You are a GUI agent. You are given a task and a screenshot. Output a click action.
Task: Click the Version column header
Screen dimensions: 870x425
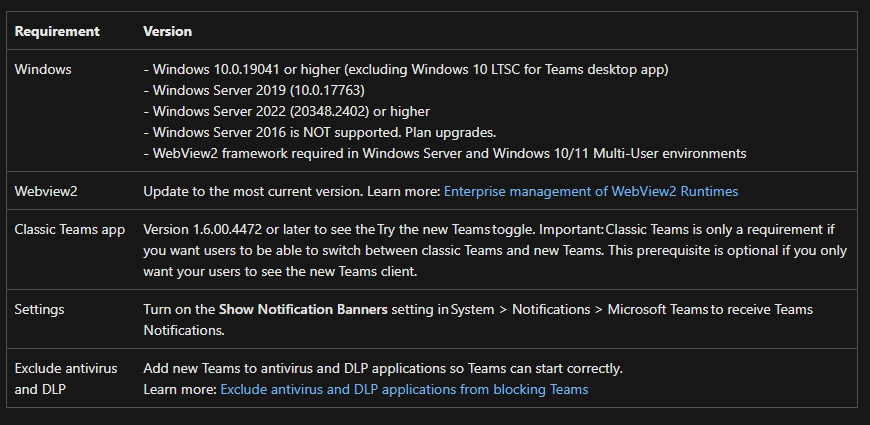coord(167,31)
